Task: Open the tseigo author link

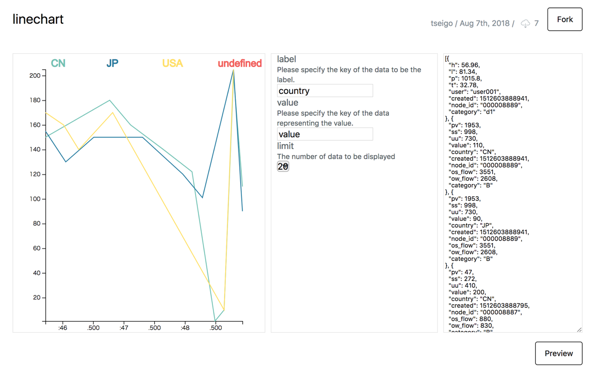Action: coord(442,23)
